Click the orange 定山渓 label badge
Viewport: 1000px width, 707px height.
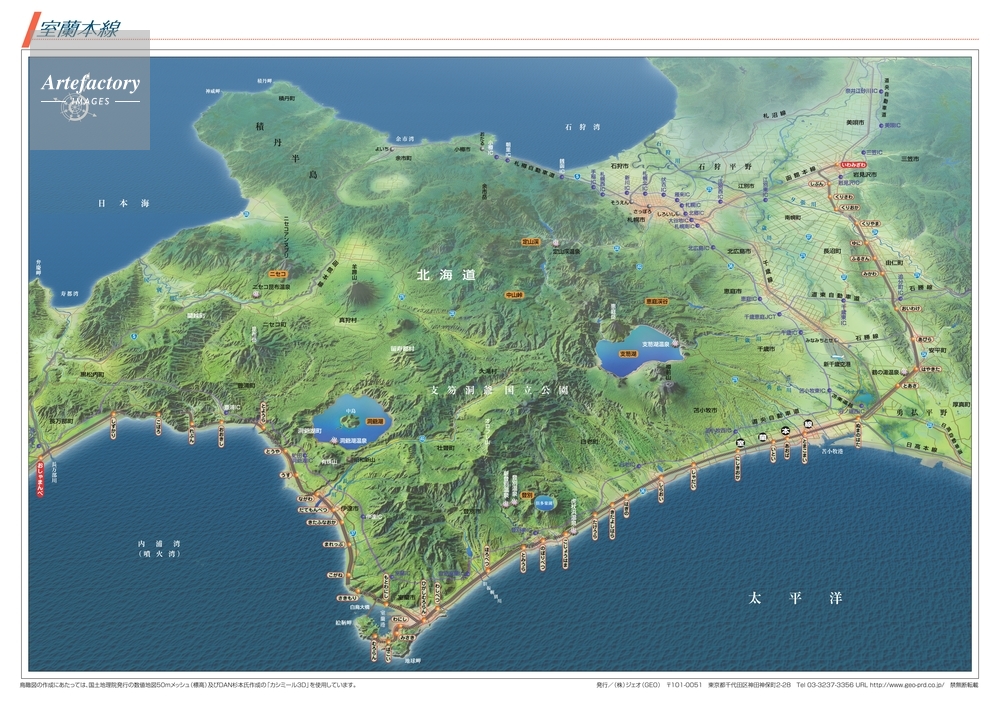tap(530, 241)
